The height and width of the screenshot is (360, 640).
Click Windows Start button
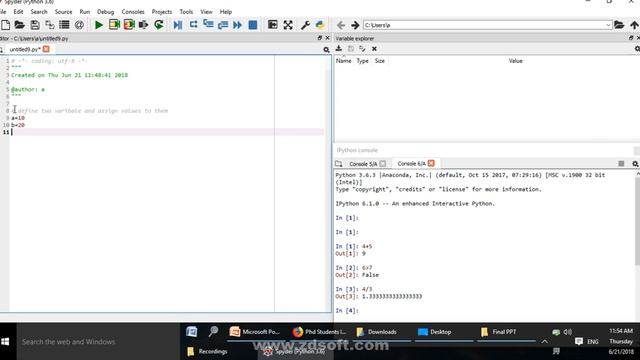click(5, 342)
